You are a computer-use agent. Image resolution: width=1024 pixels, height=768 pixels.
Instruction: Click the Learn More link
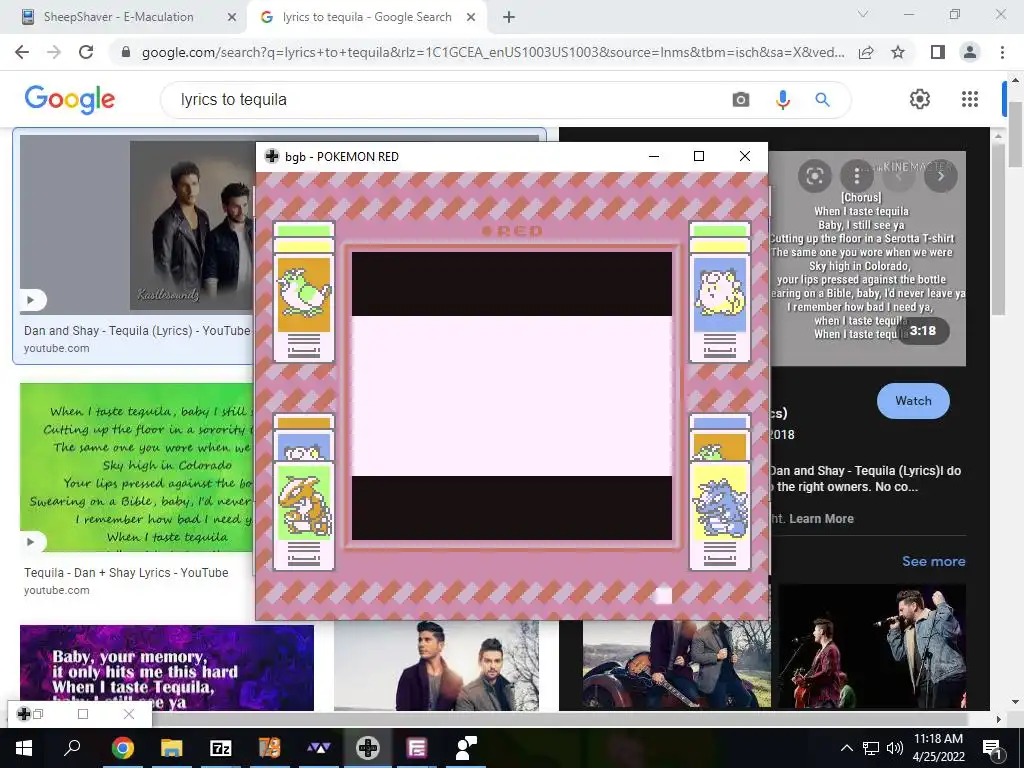(x=821, y=519)
